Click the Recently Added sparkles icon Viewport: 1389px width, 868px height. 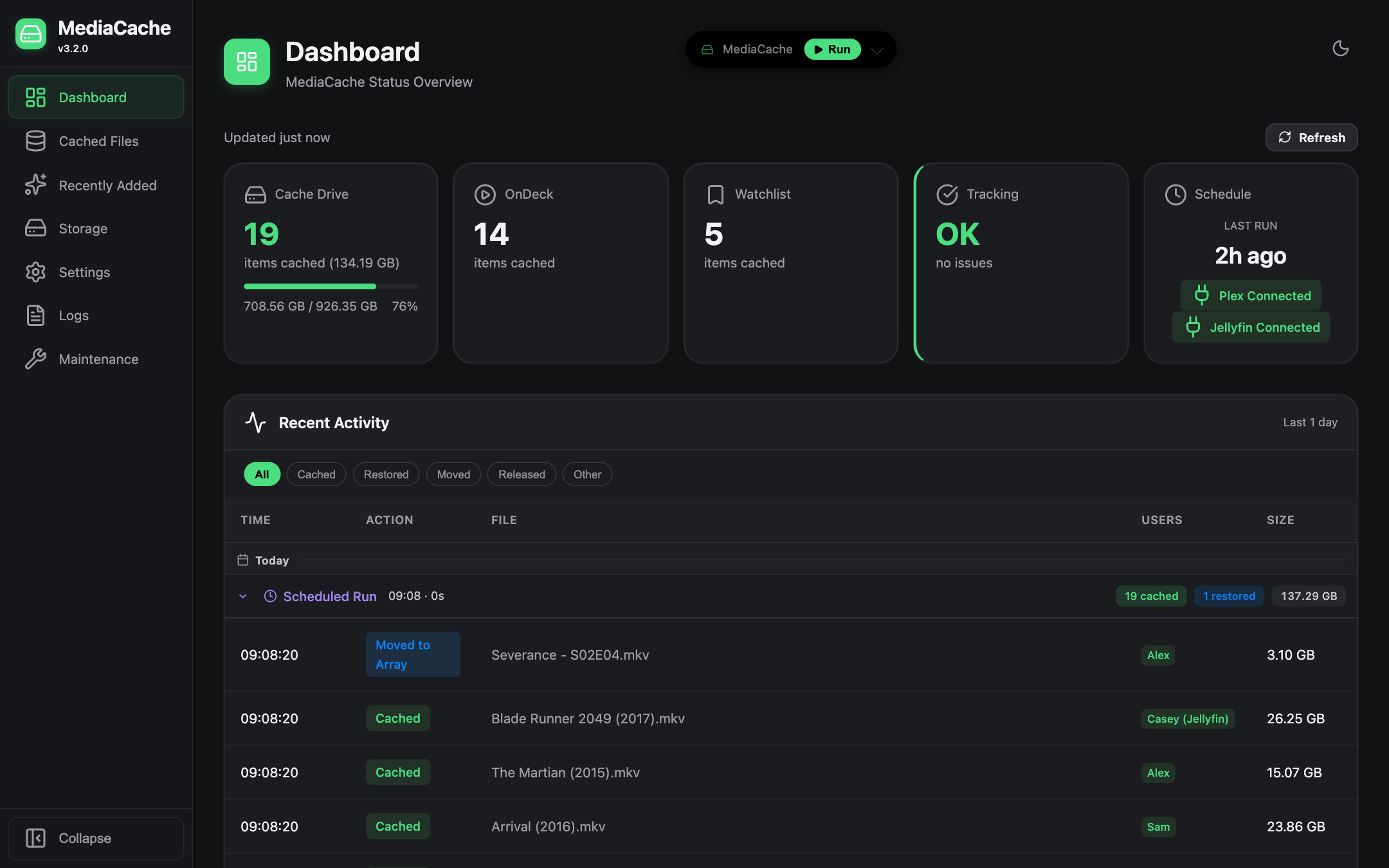click(x=35, y=185)
